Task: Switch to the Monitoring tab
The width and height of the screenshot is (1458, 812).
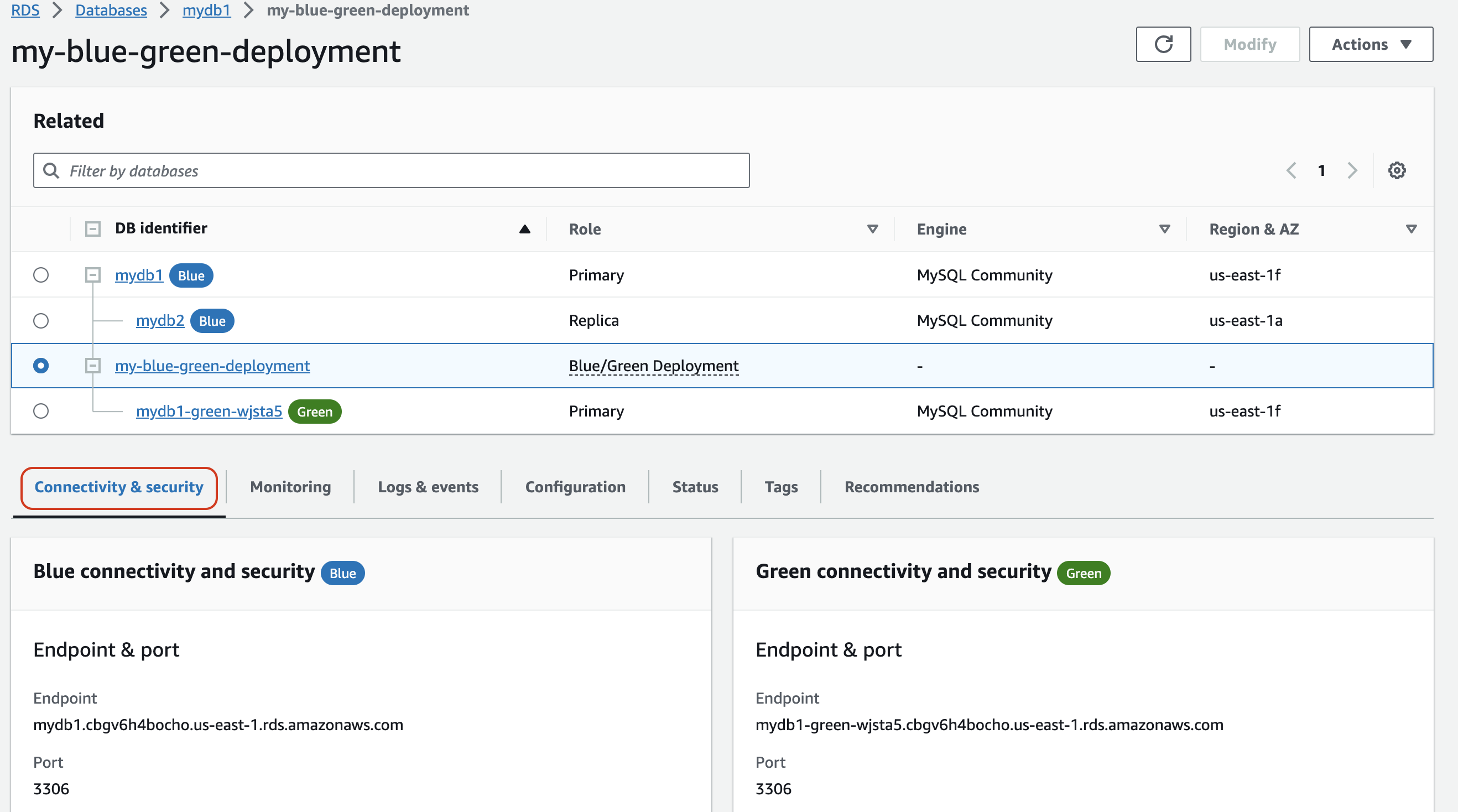Action: click(x=290, y=487)
